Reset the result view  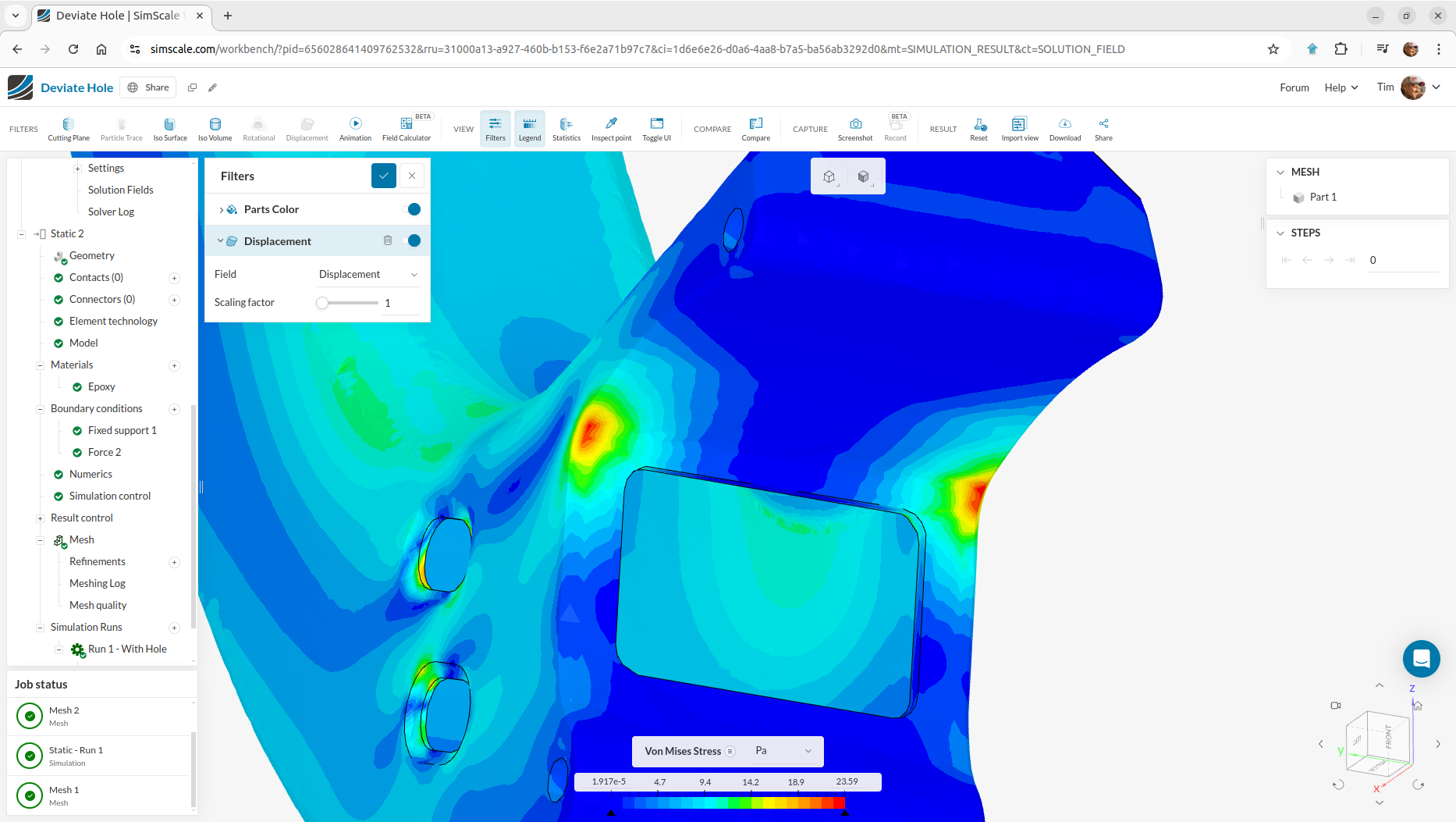click(x=979, y=129)
